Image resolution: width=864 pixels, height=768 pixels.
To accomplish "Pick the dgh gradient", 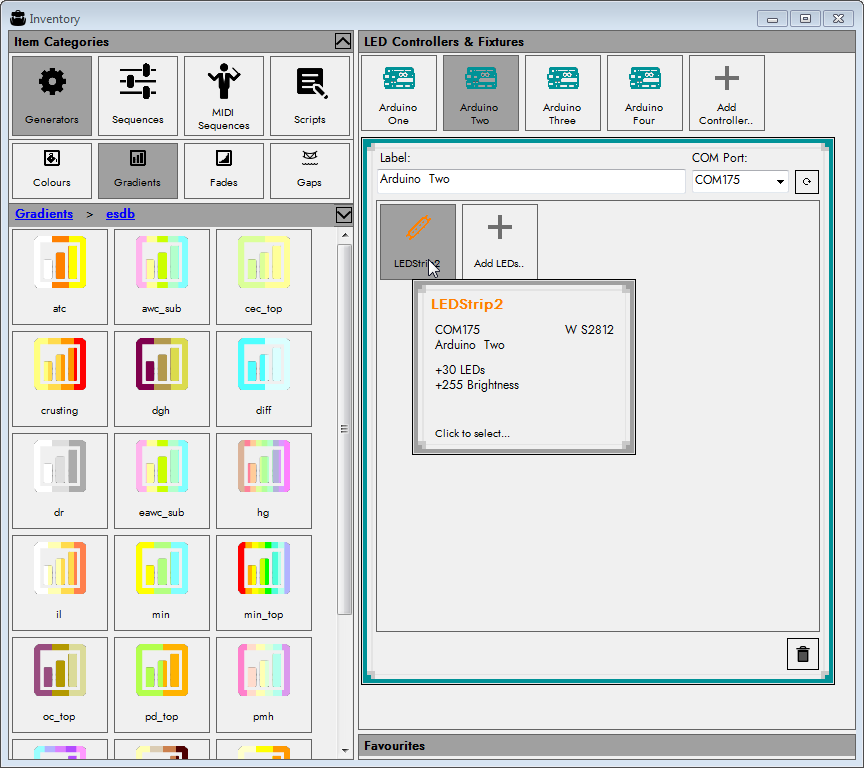I will [x=162, y=379].
